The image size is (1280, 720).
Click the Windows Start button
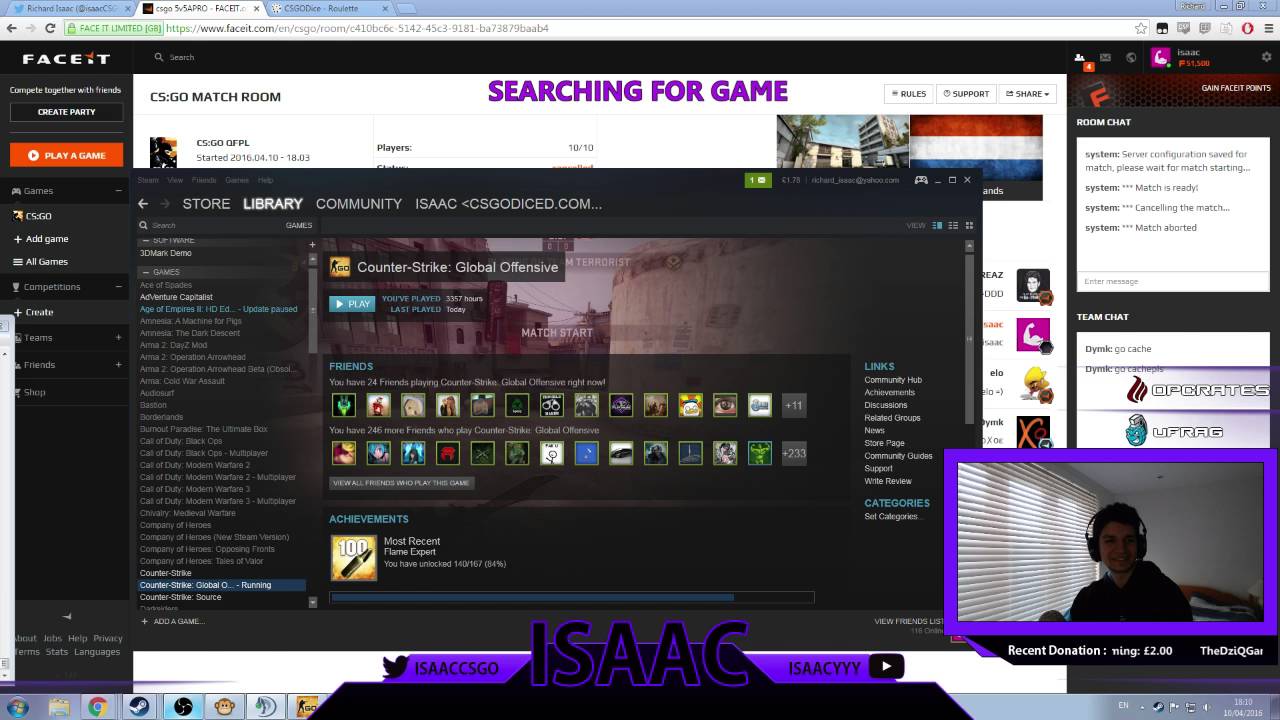[x=17, y=707]
